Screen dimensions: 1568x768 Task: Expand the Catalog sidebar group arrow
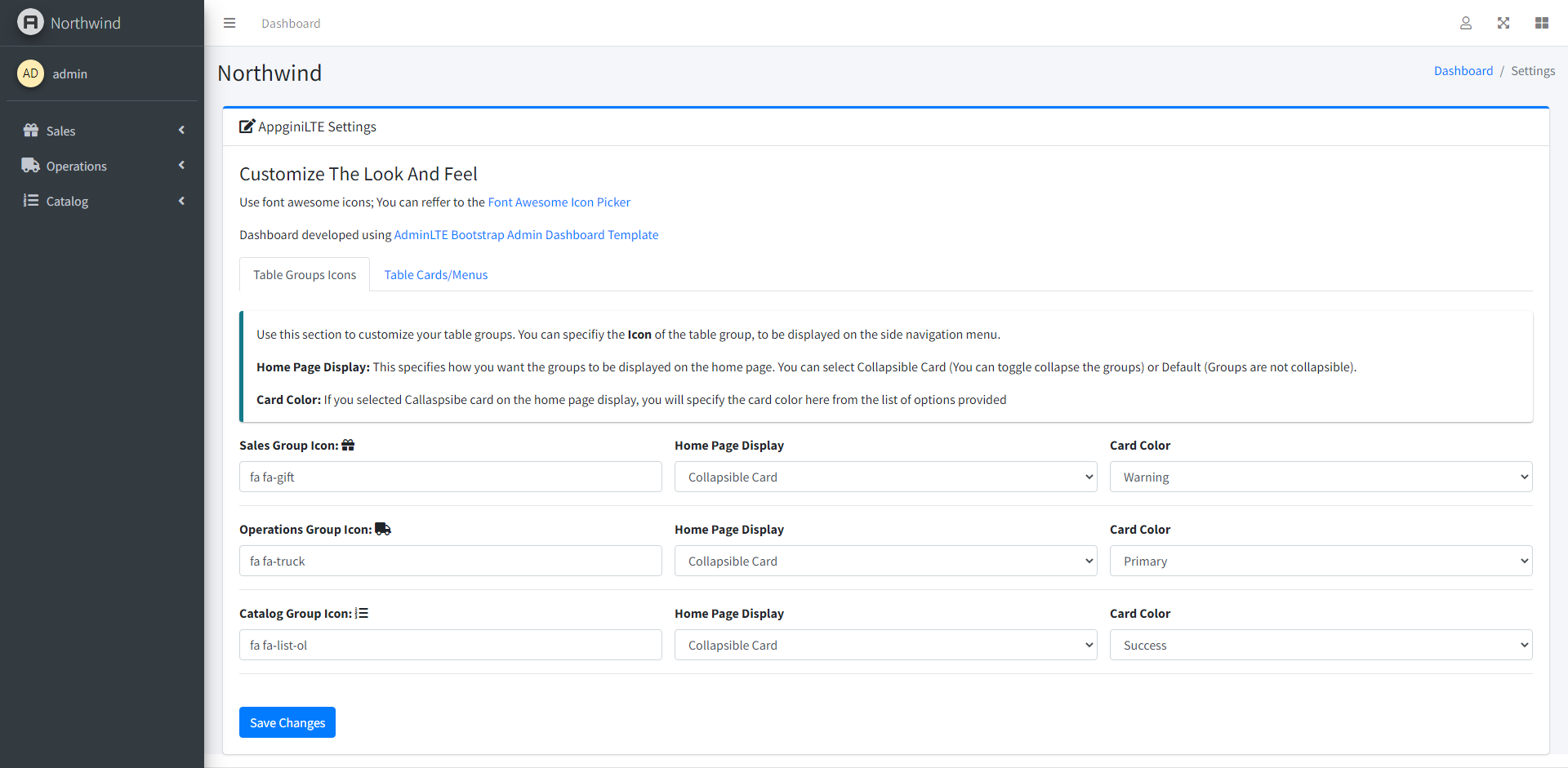181,201
